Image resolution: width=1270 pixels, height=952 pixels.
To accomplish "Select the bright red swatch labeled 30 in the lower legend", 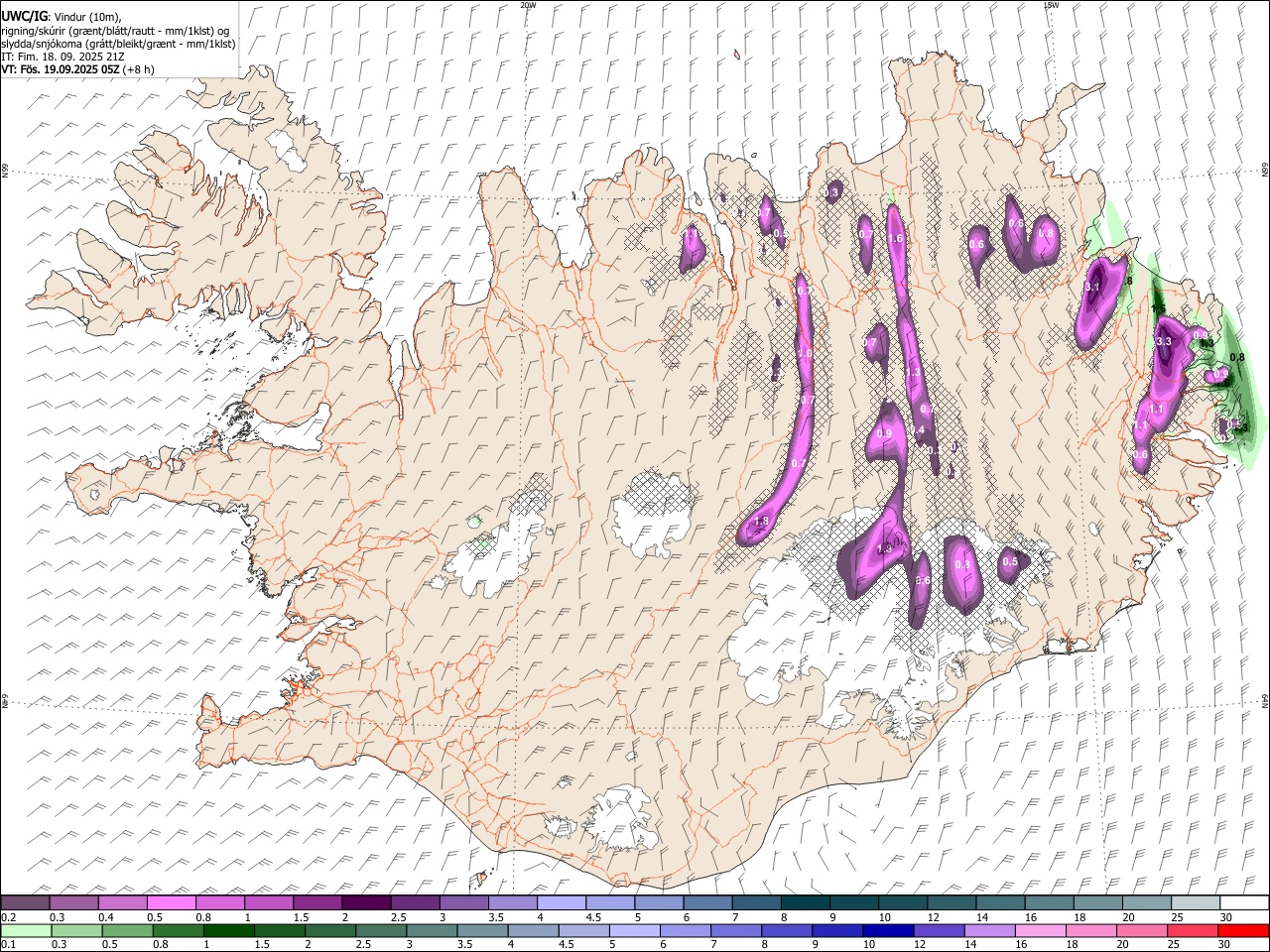I will [x=1242, y=931].
